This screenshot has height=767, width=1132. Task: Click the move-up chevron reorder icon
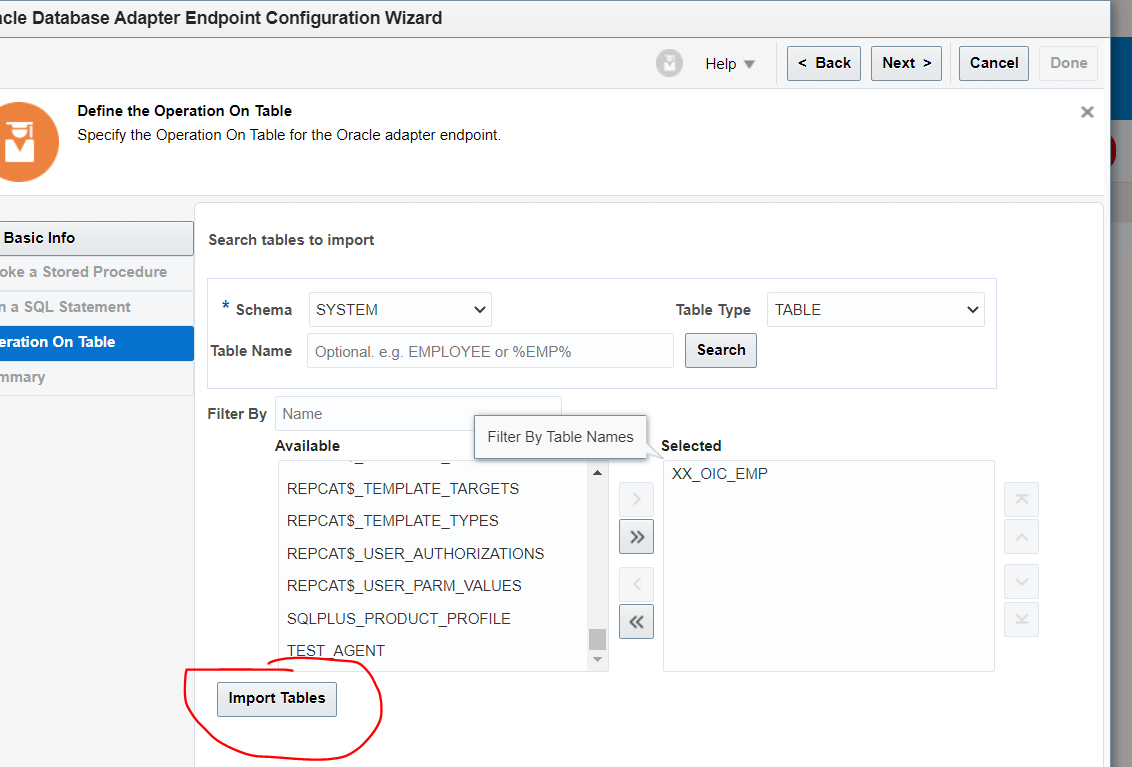point(1021,536)
